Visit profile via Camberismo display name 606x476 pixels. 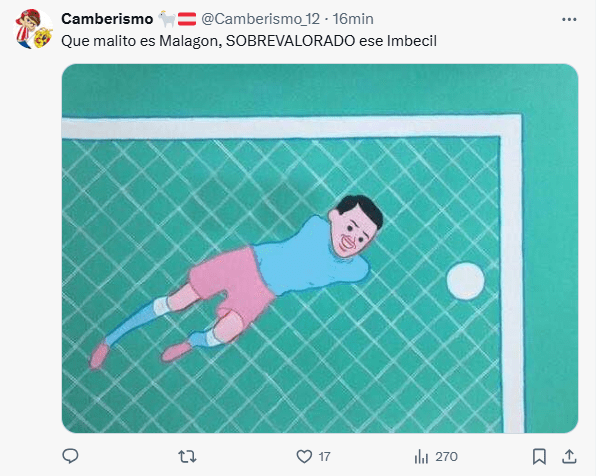pyautogui.click(x=107, y=19)
